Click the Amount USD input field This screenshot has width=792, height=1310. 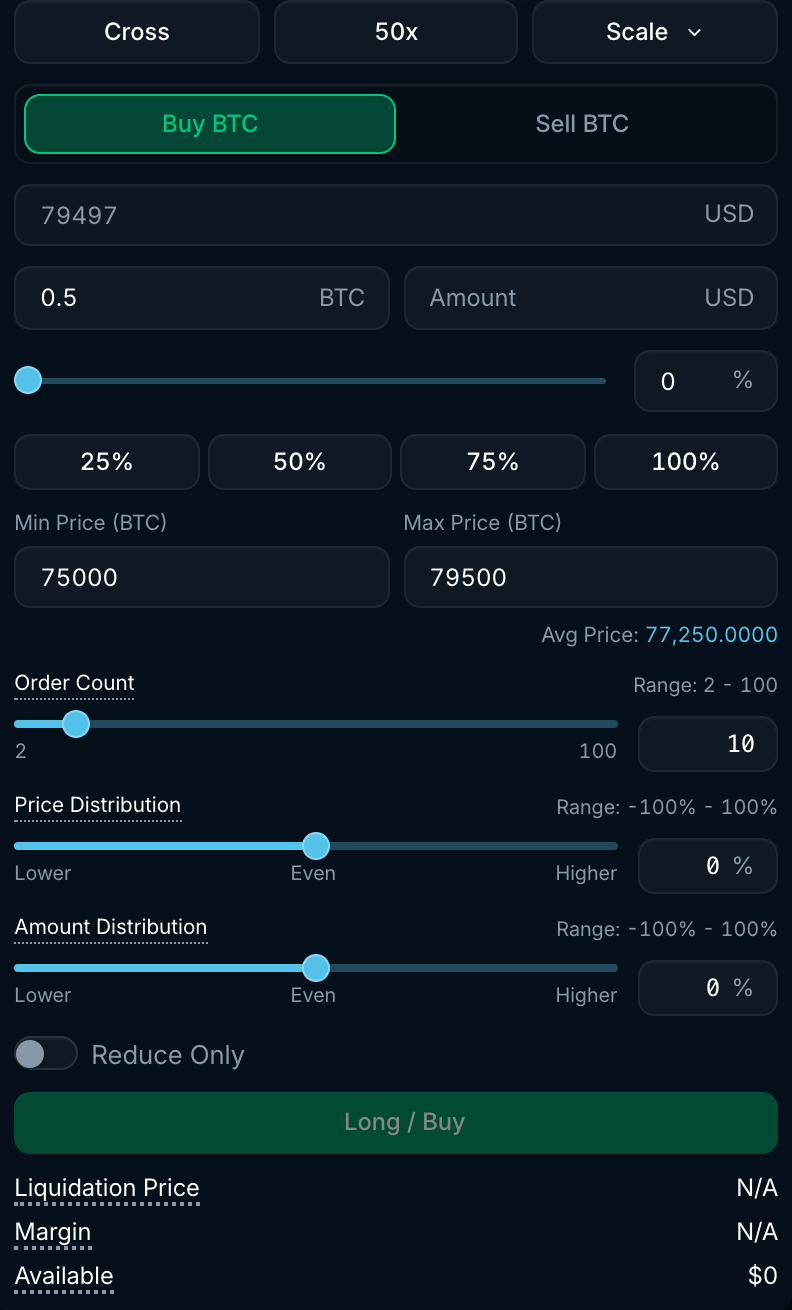tap(591, 298)
